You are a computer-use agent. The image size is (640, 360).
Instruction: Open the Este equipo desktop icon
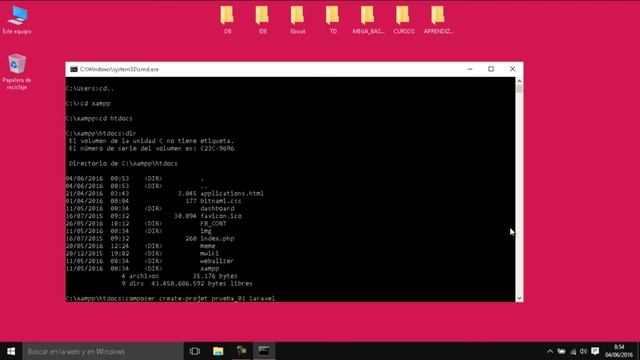click(17, 20)
